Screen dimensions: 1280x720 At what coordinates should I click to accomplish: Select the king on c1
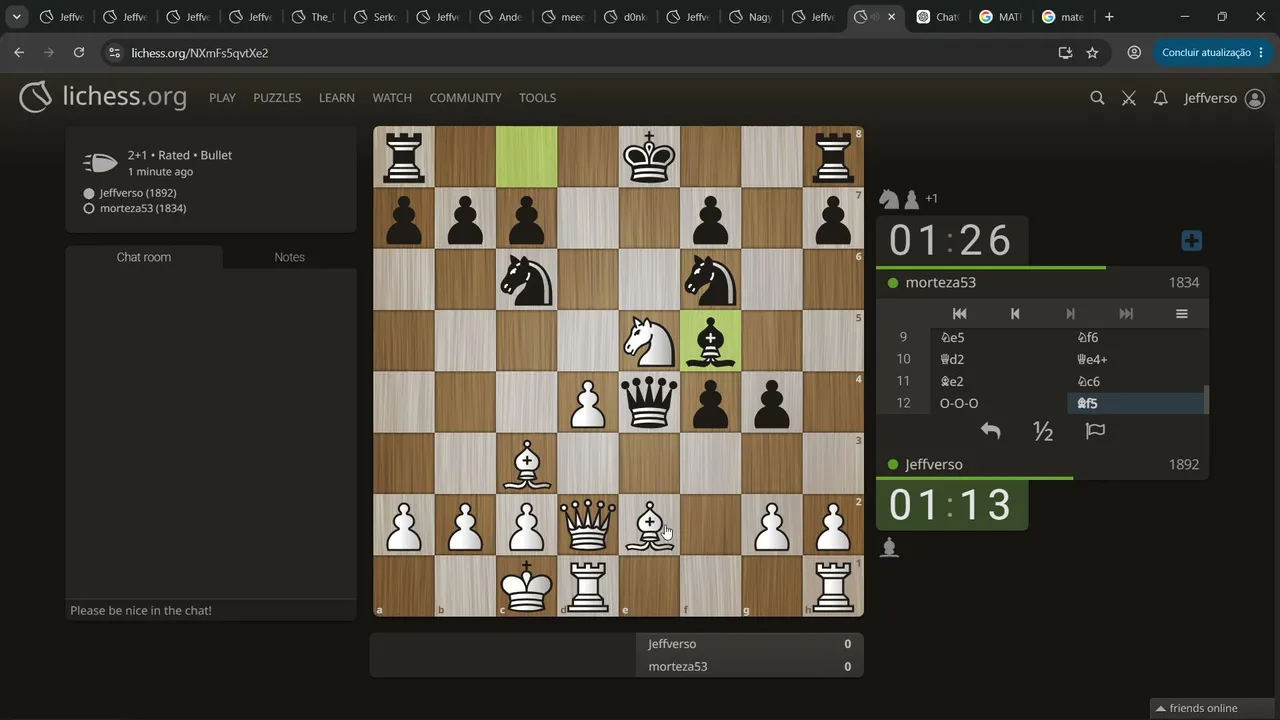tap(527, 586)
